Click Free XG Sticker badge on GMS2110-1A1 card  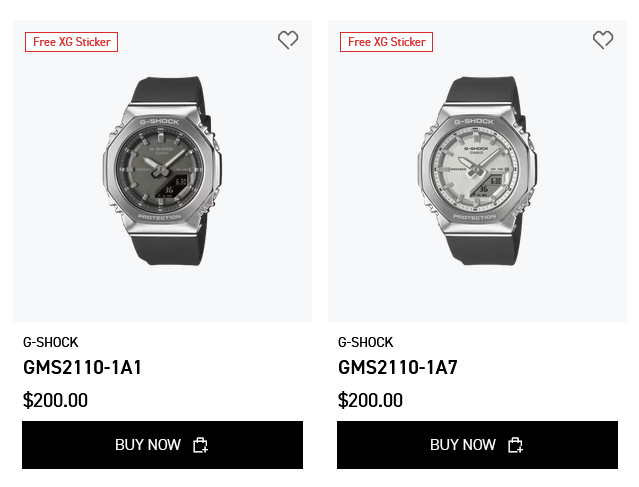point(72,42)
